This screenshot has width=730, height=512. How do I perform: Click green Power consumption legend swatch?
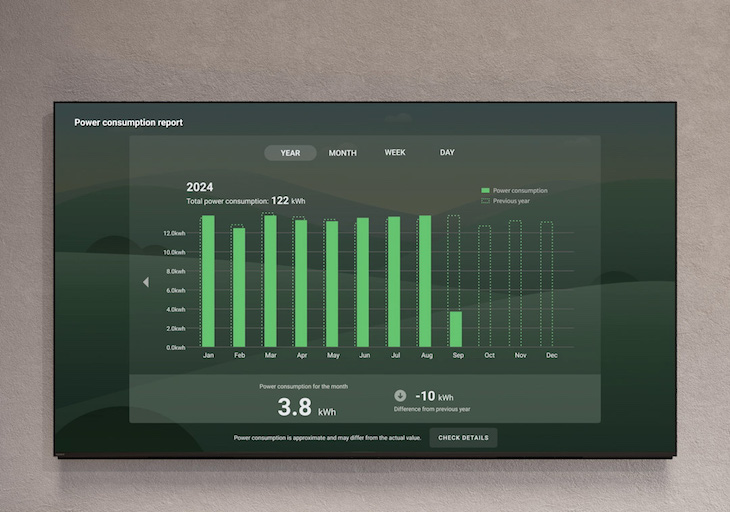click(485, 190)
